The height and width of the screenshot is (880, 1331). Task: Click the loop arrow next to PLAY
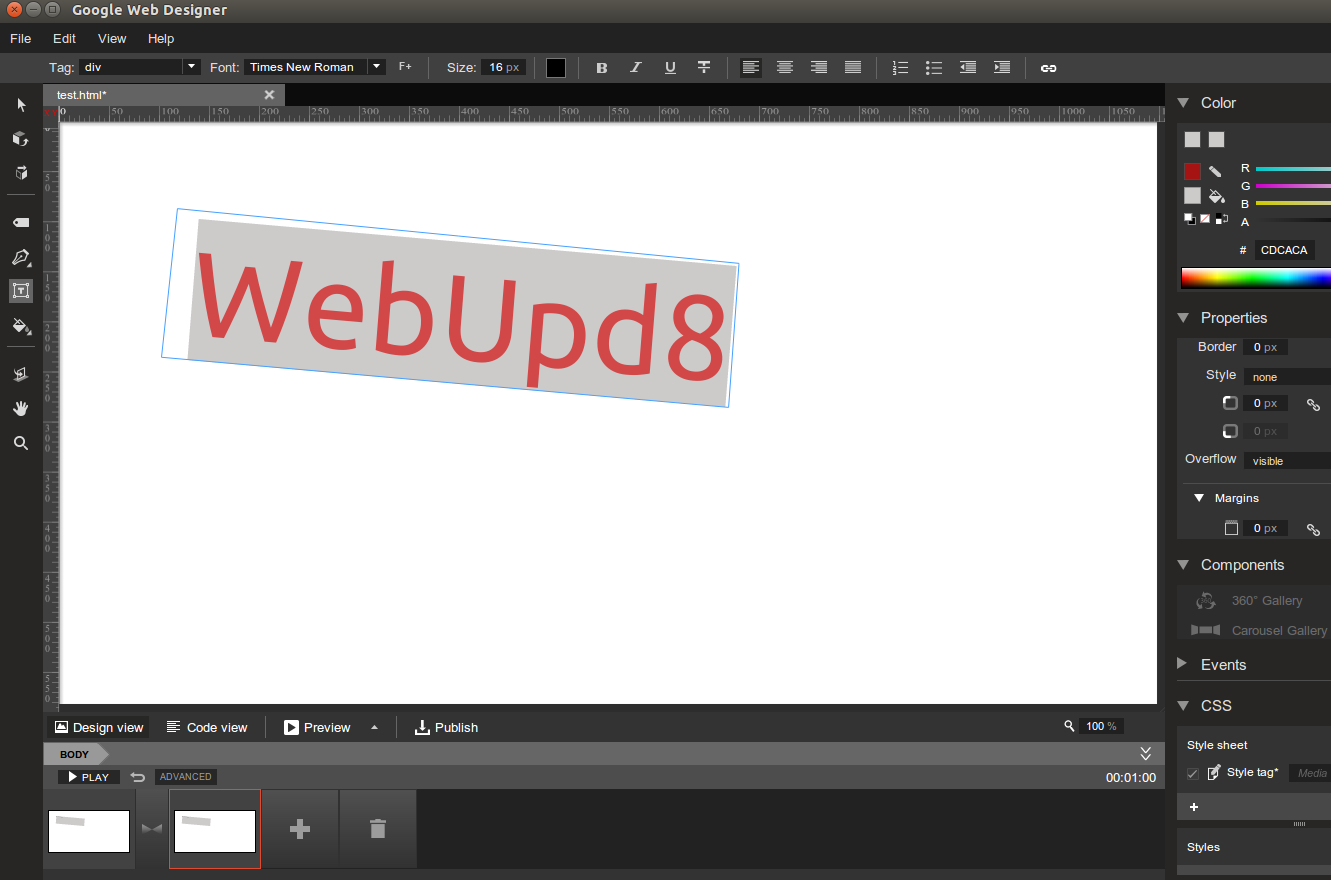tap(137, 777)
